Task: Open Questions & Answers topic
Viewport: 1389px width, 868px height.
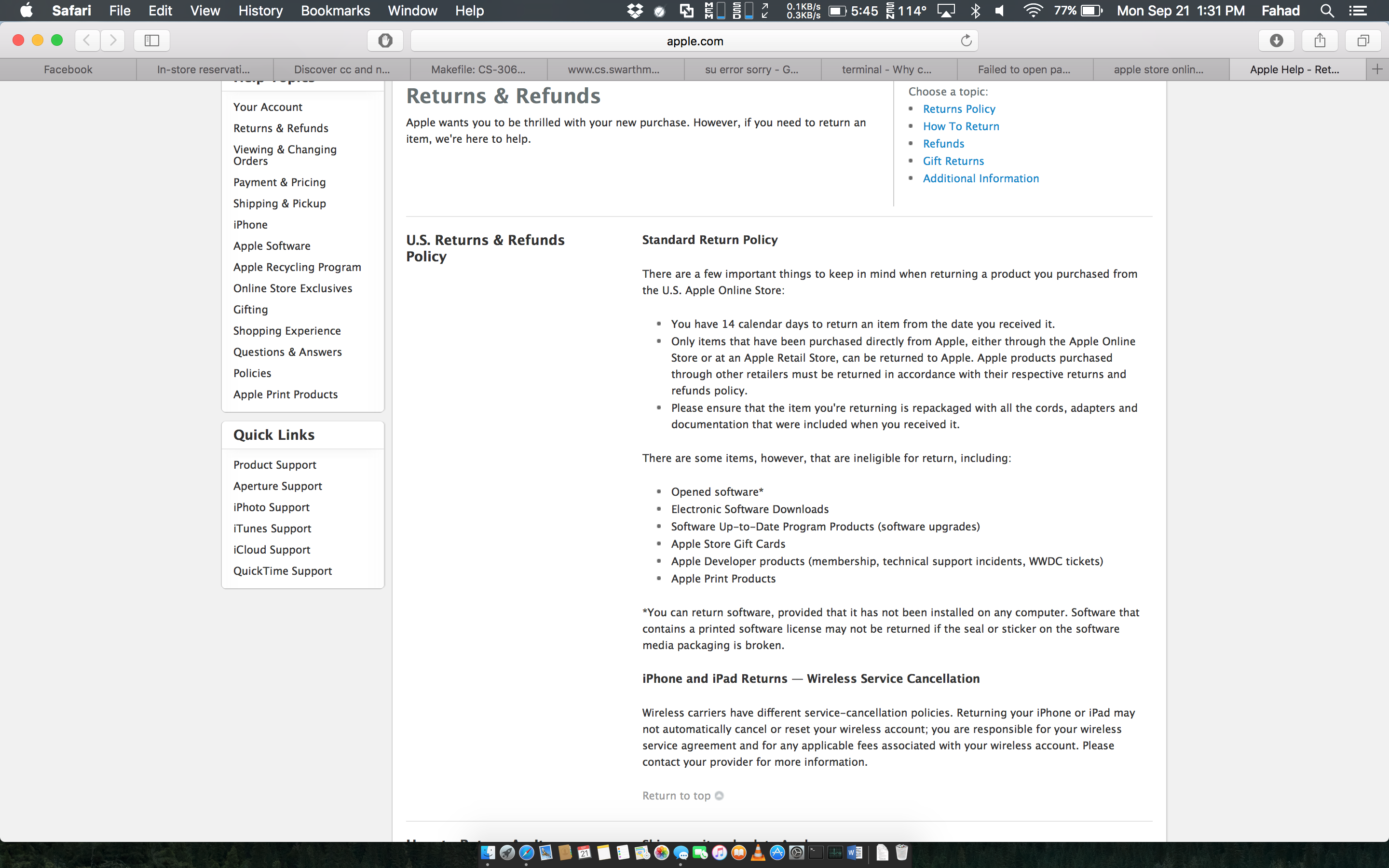Action: (287, 352)
